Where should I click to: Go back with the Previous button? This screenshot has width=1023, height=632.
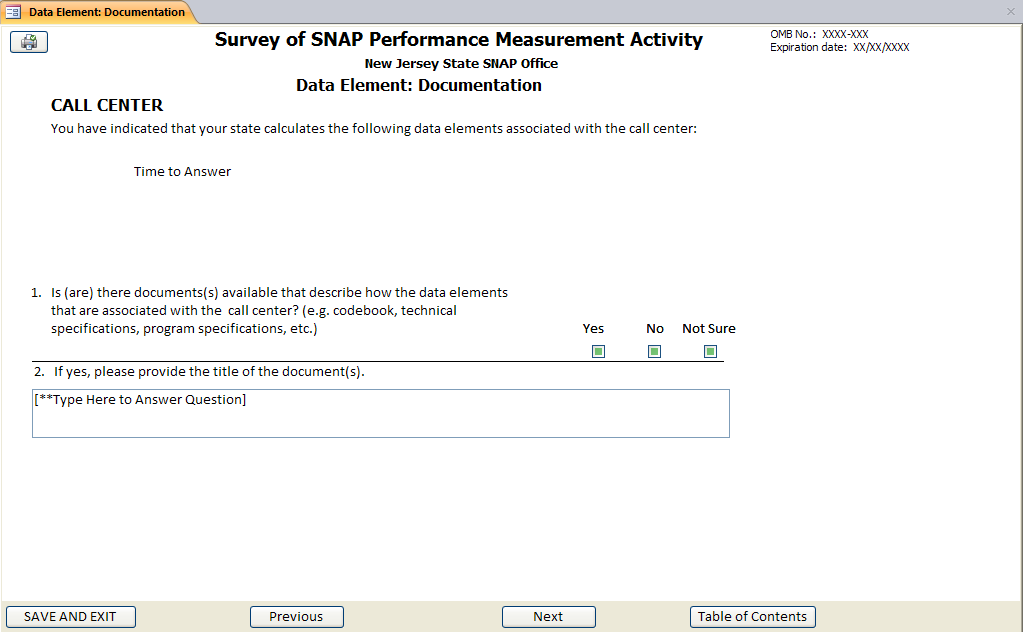point(296,617)
